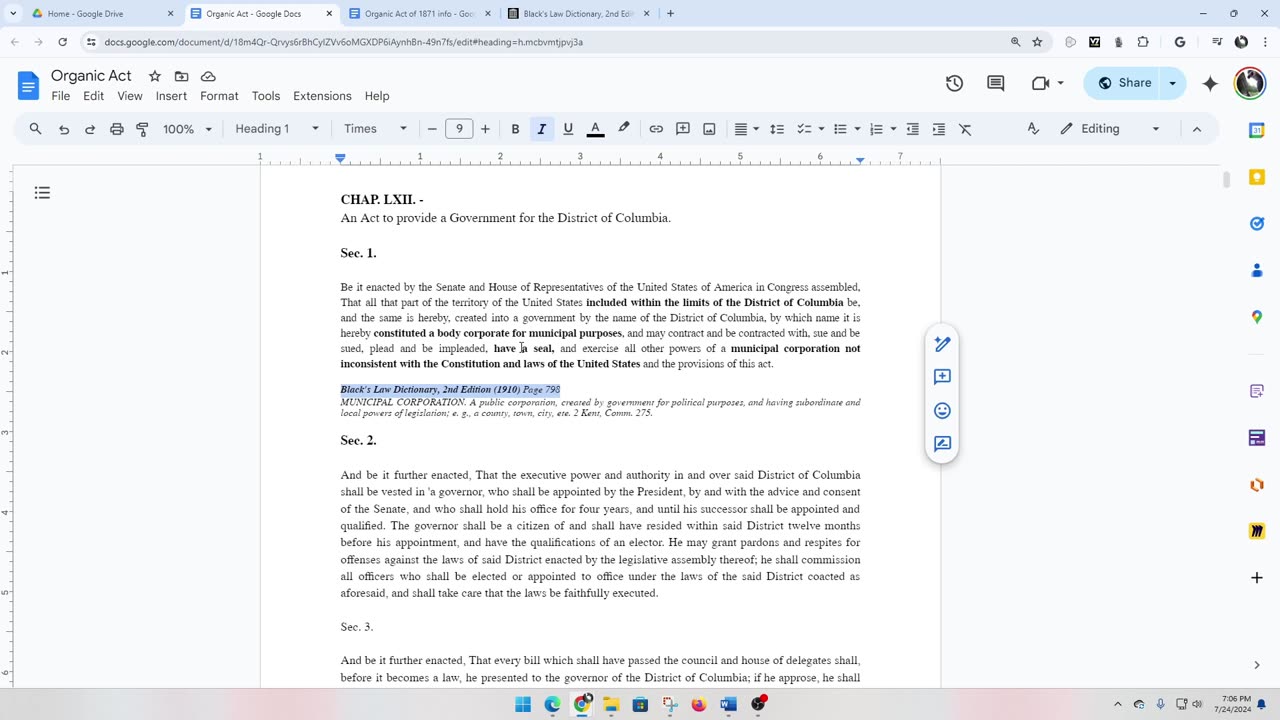Increase indent

pyautogui.click(x=938, y=129)
